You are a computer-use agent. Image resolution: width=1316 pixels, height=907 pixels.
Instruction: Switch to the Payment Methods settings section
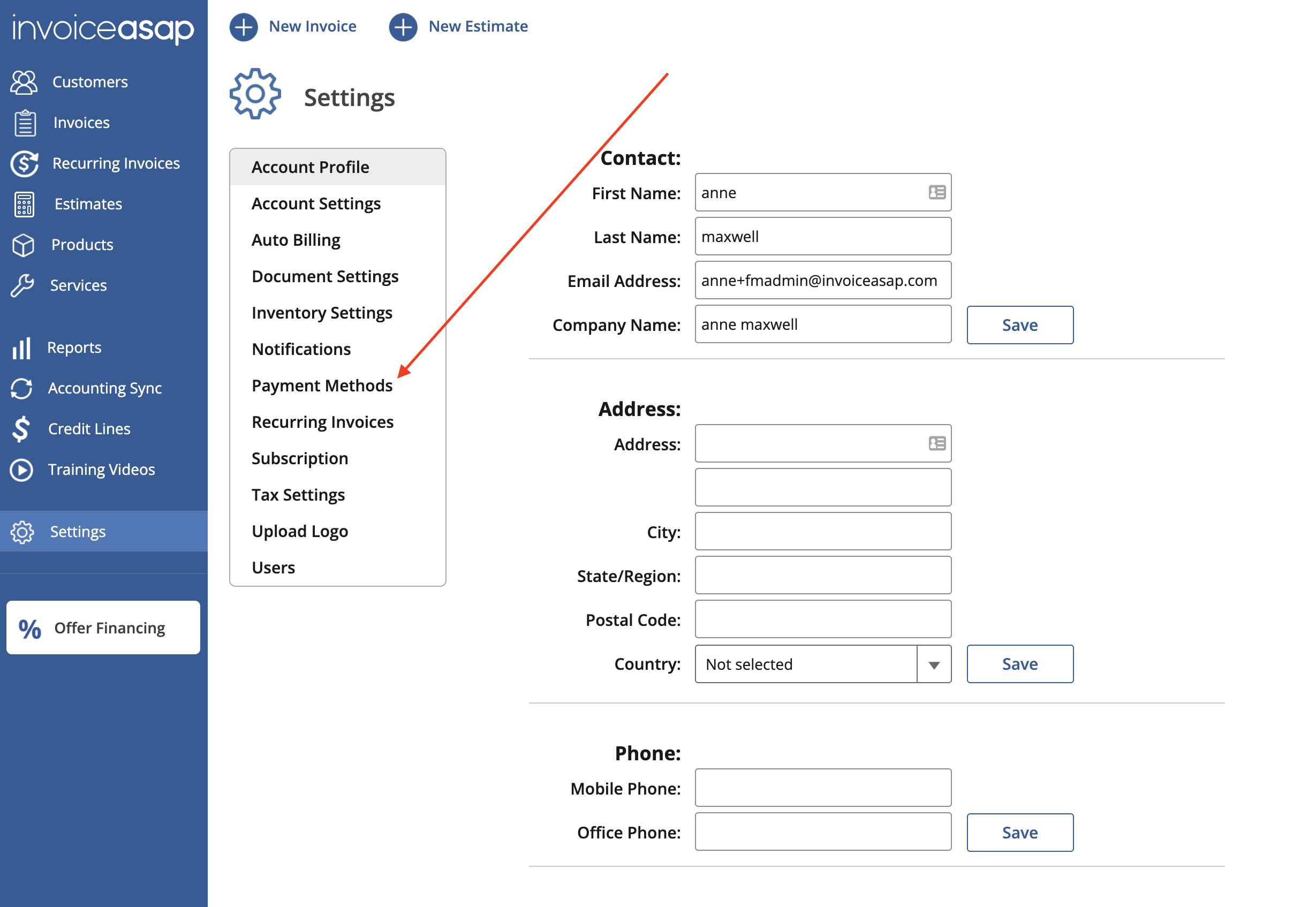point(322,386)
